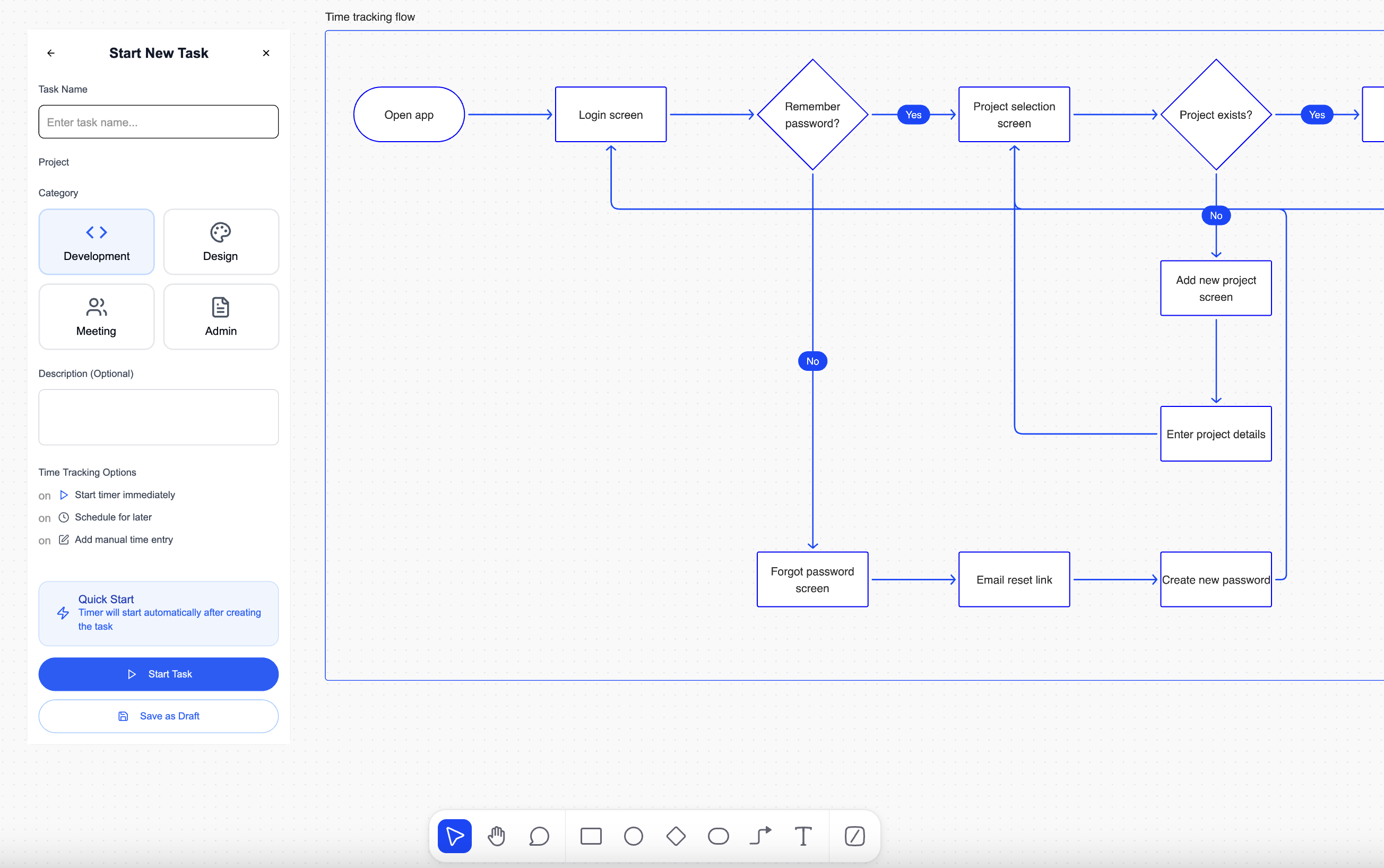Select the pointer (select) tool in toolbar
Image resolution: width=1384 pixels, height=868 pixels.
454,836
